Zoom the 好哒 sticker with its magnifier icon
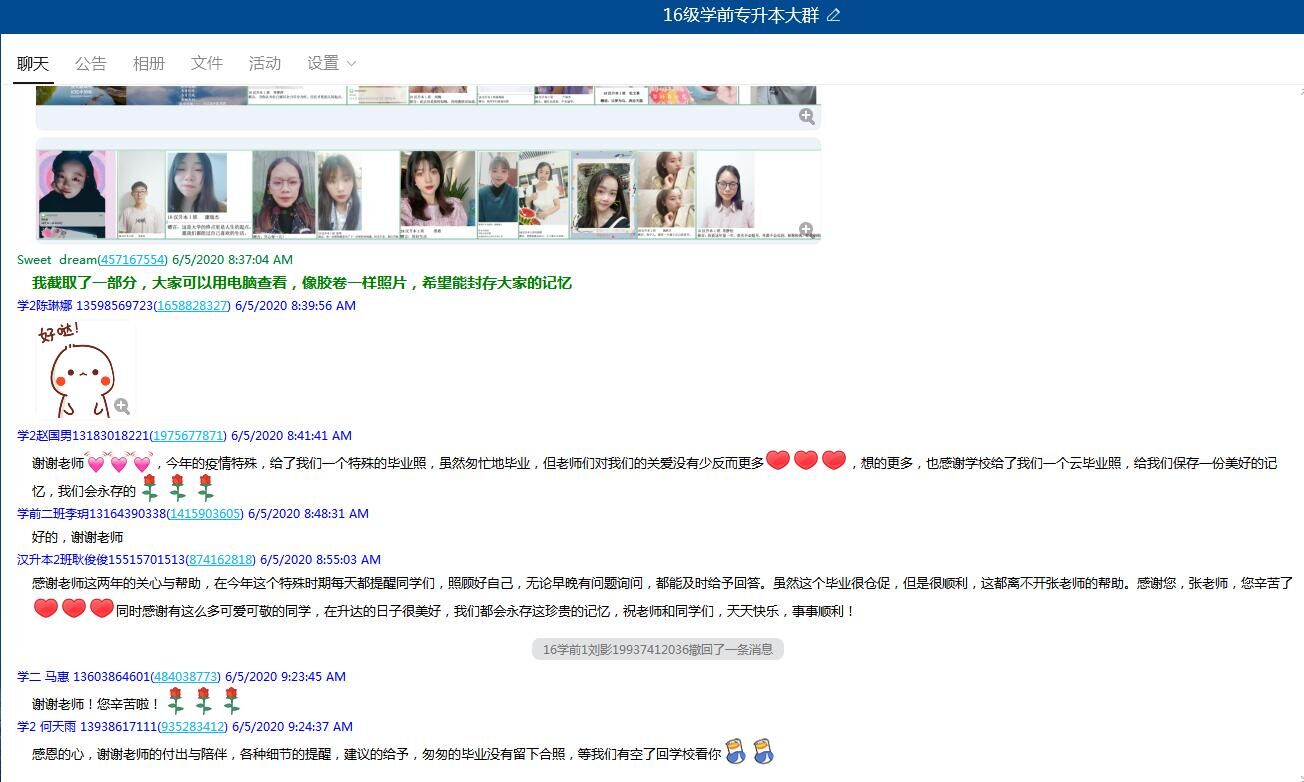1304x782 pixels. click(x=121, y=406)
